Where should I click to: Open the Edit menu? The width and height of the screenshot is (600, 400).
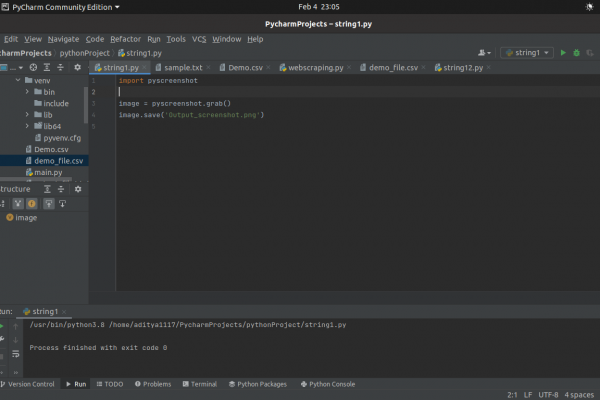(11, 39)
